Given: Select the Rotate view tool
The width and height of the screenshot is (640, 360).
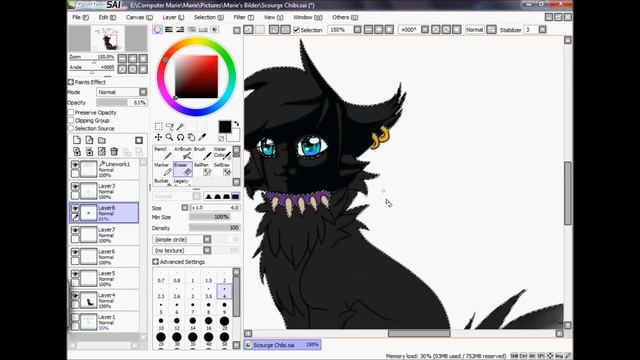Looking at the screenshot, I should click(x=180, y=138).
